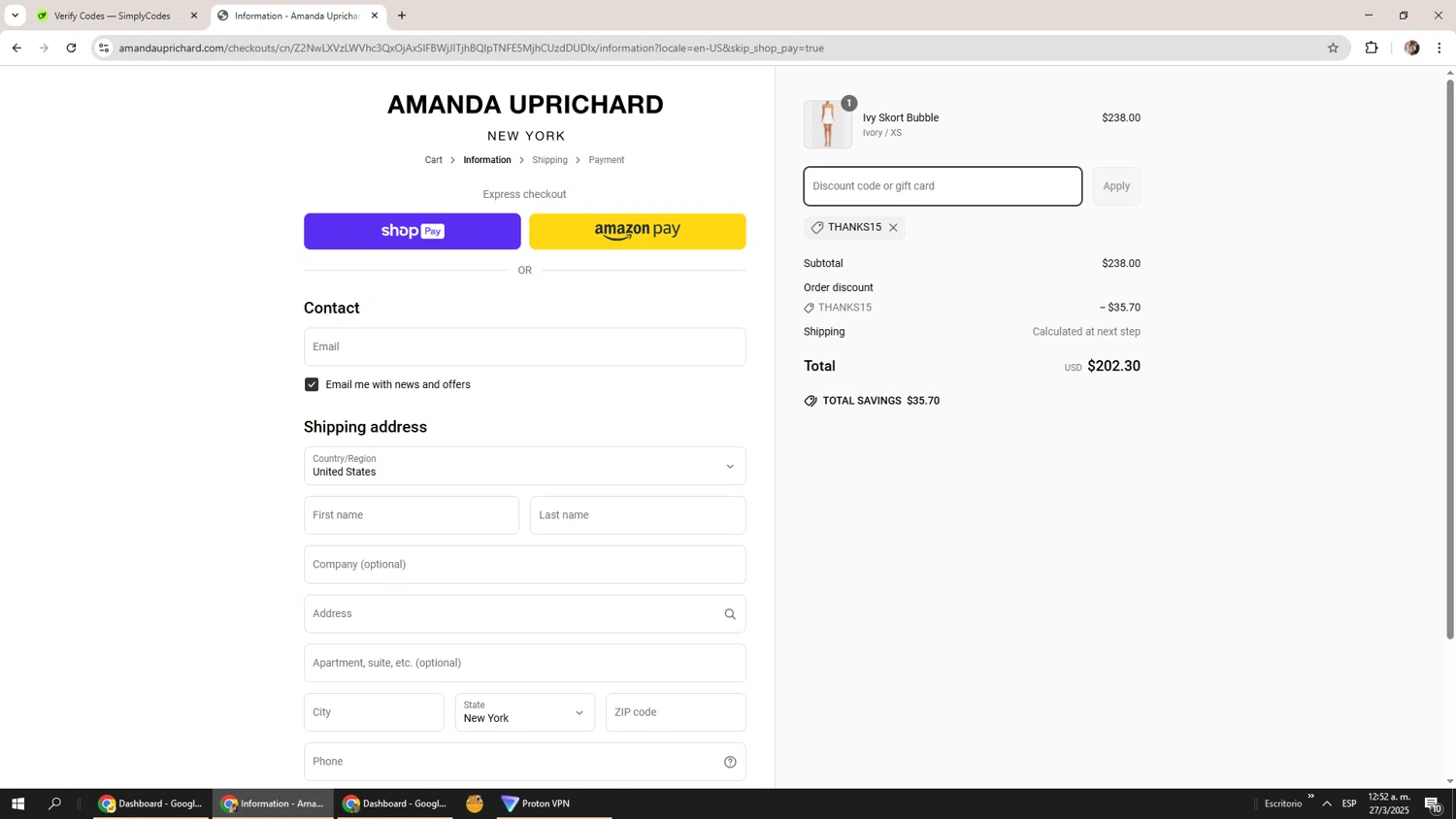Viewport: 1456px width, 819px height.
Task: Open Chrome's three-dot menu
Action: pos(1439,48)
